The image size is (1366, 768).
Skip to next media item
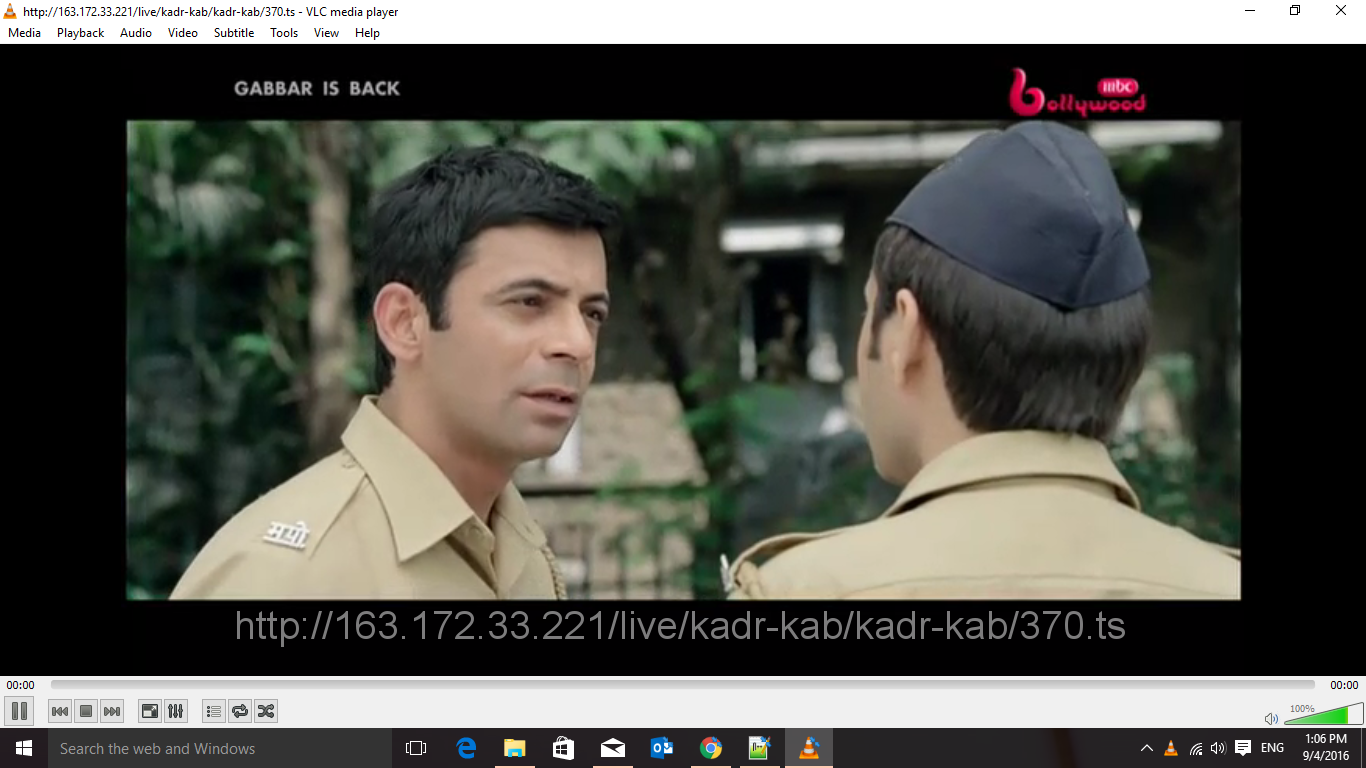tap(112, 711)
